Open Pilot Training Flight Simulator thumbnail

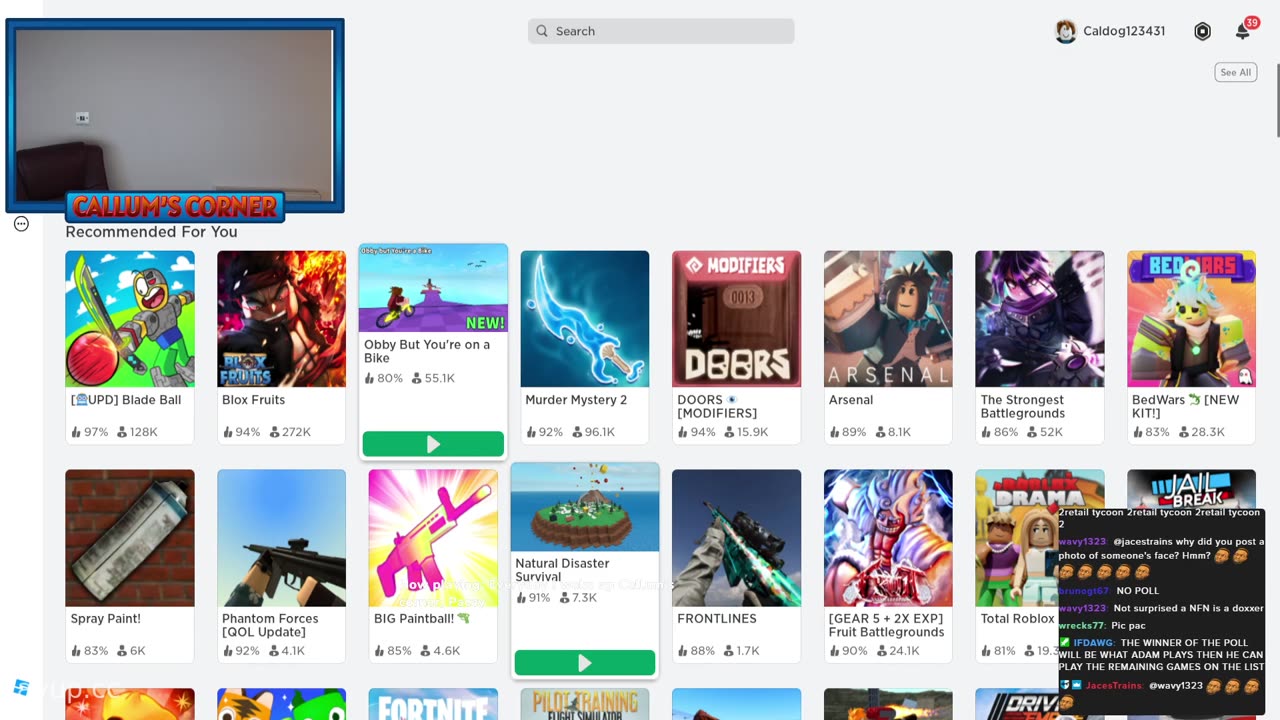tap(585, 704)
